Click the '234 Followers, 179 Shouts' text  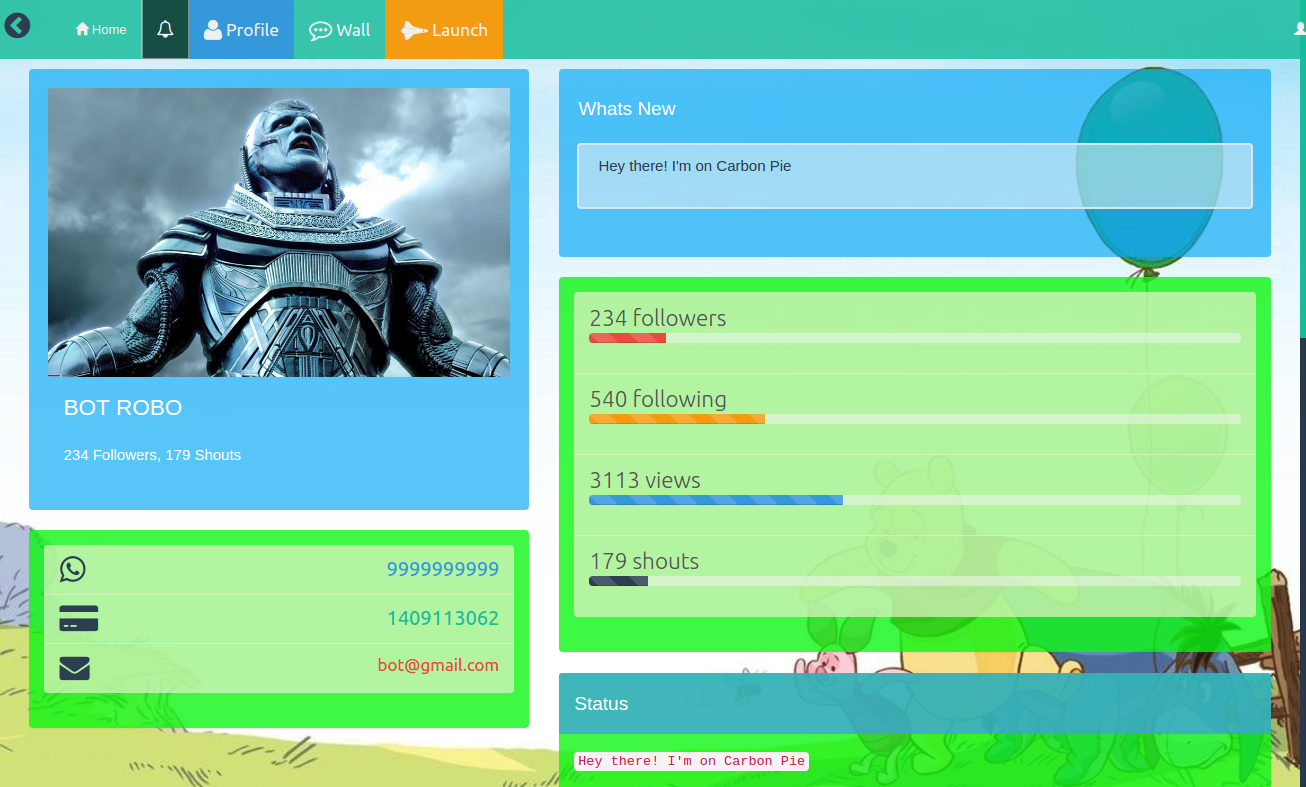[x=152, y=455]
